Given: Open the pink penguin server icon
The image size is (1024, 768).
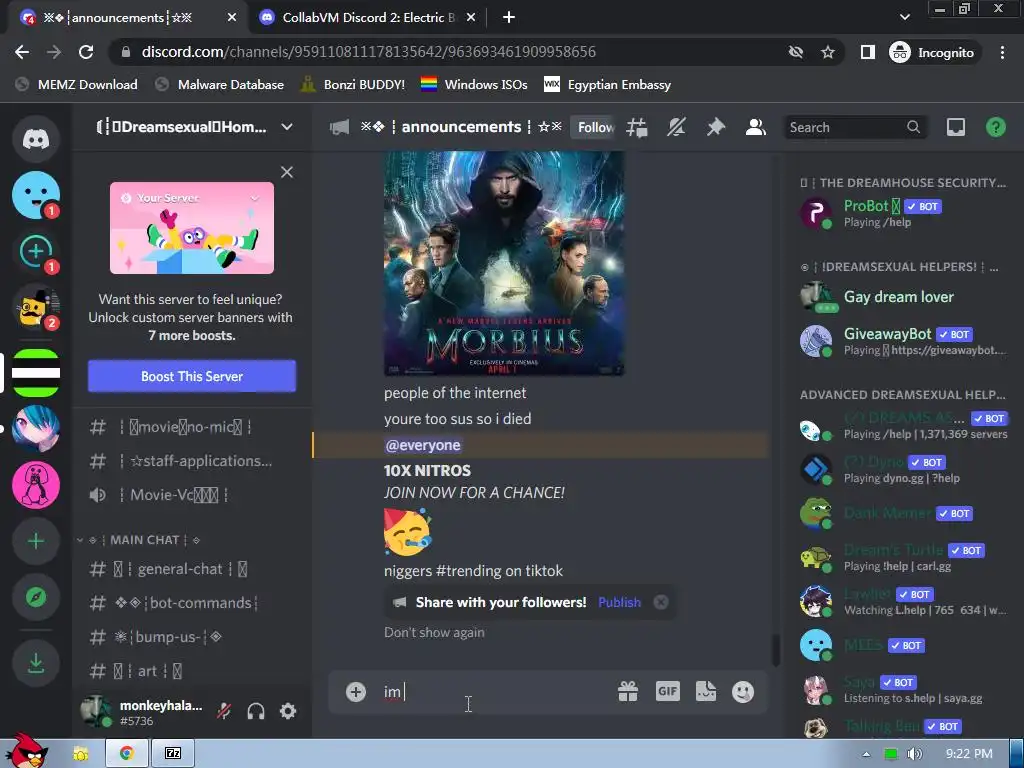Looking at the screenshot, I should point(36,485).
